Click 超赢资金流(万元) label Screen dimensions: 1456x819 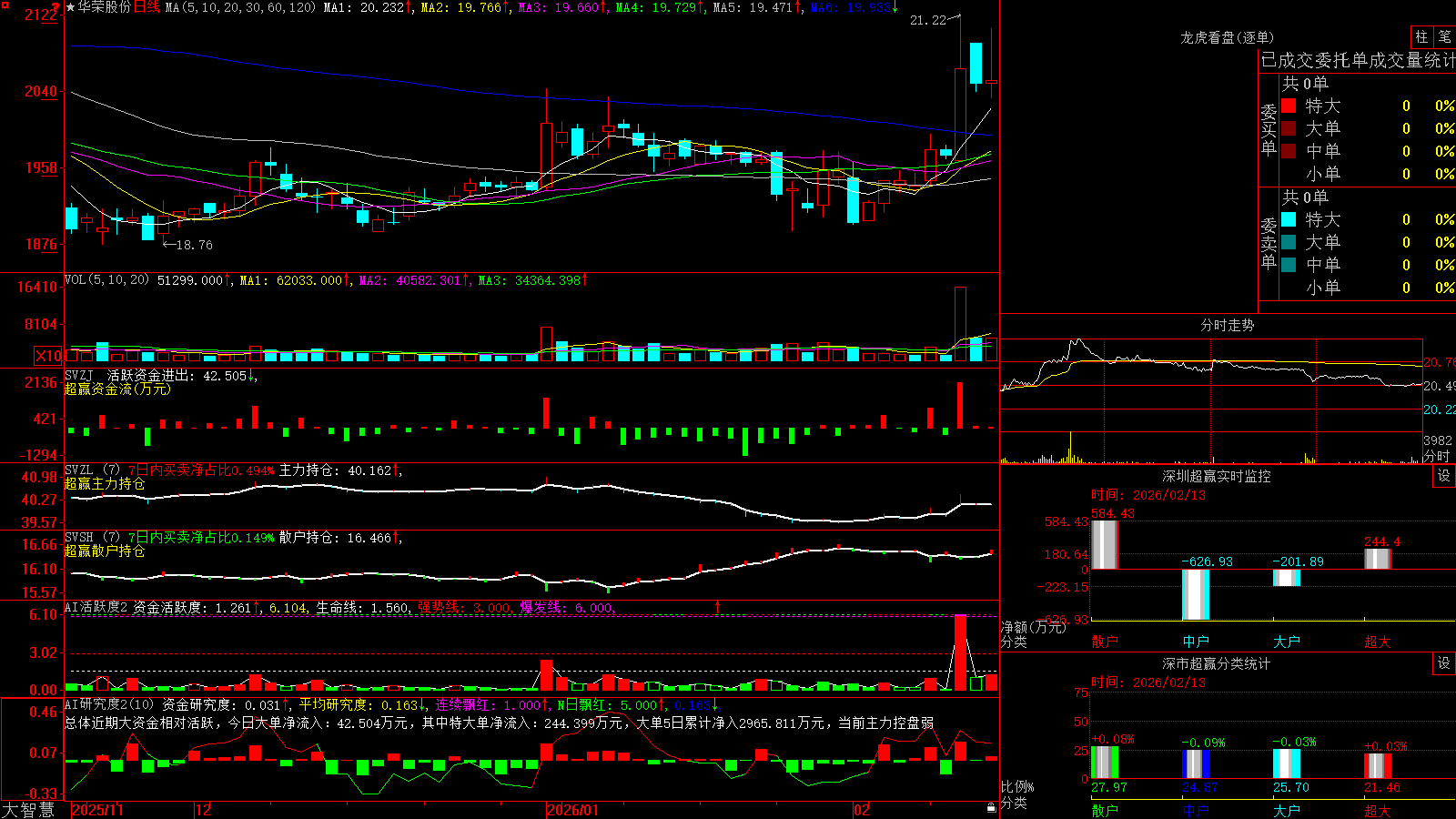click(x=117, y=389)
